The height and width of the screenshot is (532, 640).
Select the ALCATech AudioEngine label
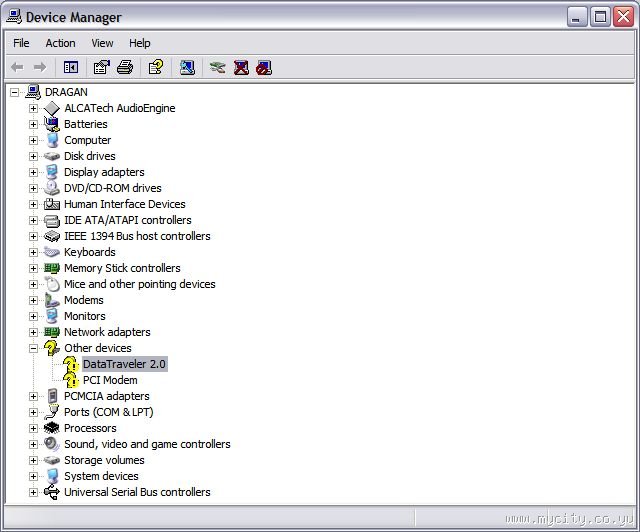tap(120, 108)
